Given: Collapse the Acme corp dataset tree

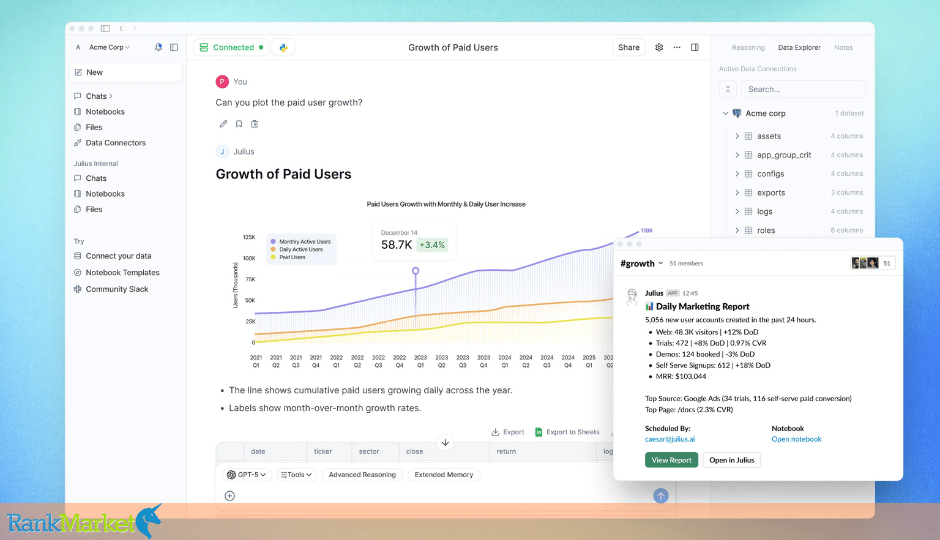Looking at the screenshot, I should [x=725, y=113].
